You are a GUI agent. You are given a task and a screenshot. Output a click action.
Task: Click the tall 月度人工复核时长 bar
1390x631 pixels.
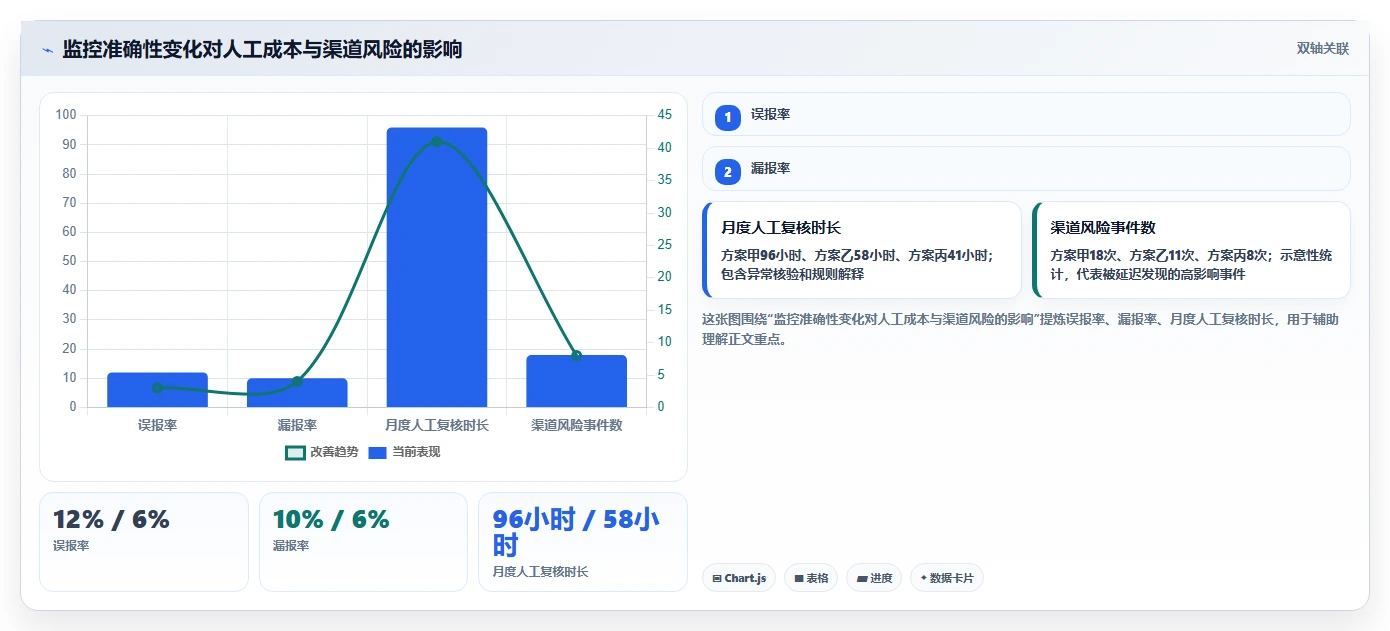pos(437,267)
